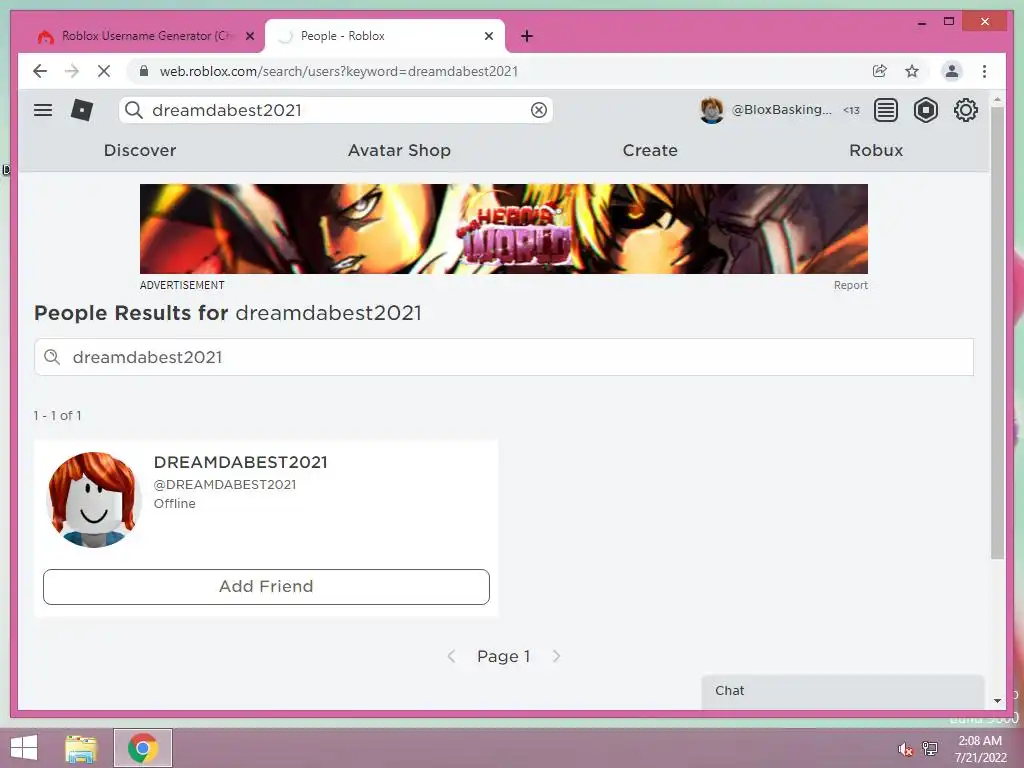The width and height of the screenshot is (1024, 768).
Task: Click the 'Offline' status text
Action: [x=174, y=504]
